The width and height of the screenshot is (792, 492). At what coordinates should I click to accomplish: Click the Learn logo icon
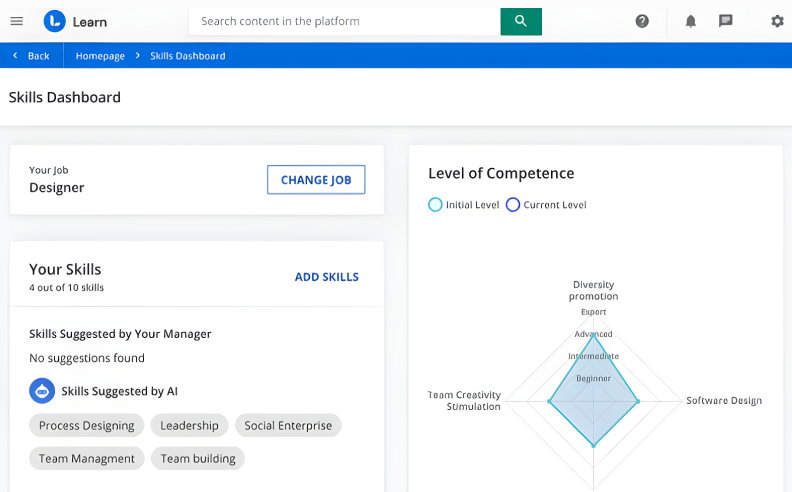tap(54, 21)
